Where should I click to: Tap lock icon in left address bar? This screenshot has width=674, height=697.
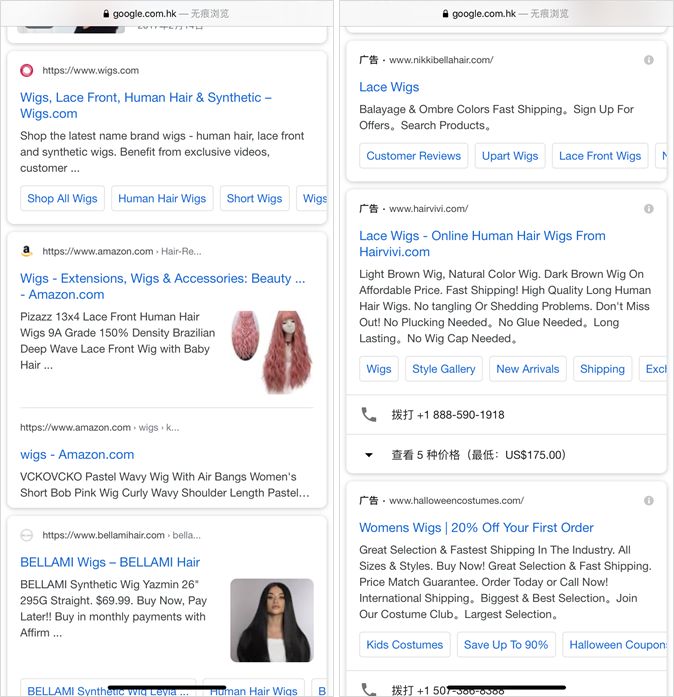click(106, 14)
